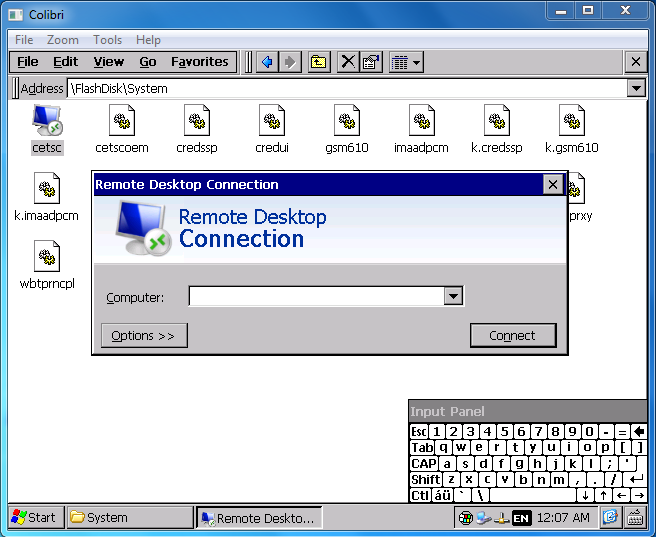
Task: Open the Colibri Tools menu
Action: point(108,40)
